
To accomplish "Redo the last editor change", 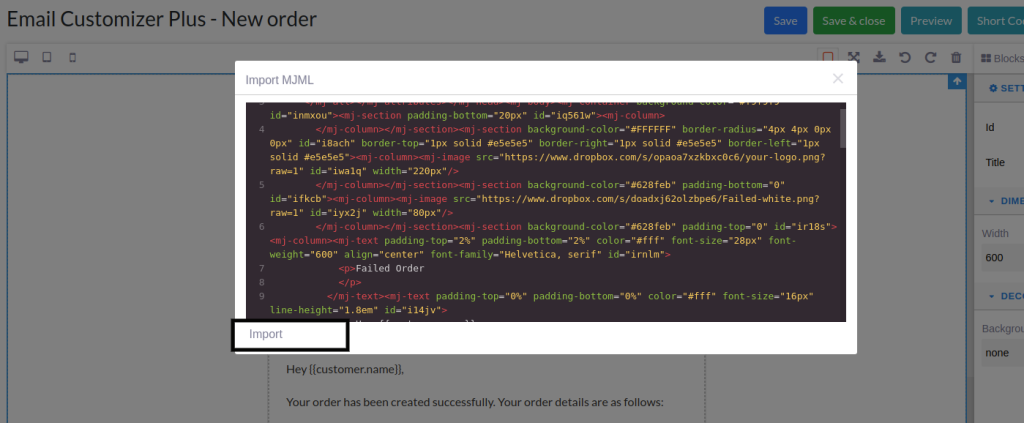I will point(931,57).
